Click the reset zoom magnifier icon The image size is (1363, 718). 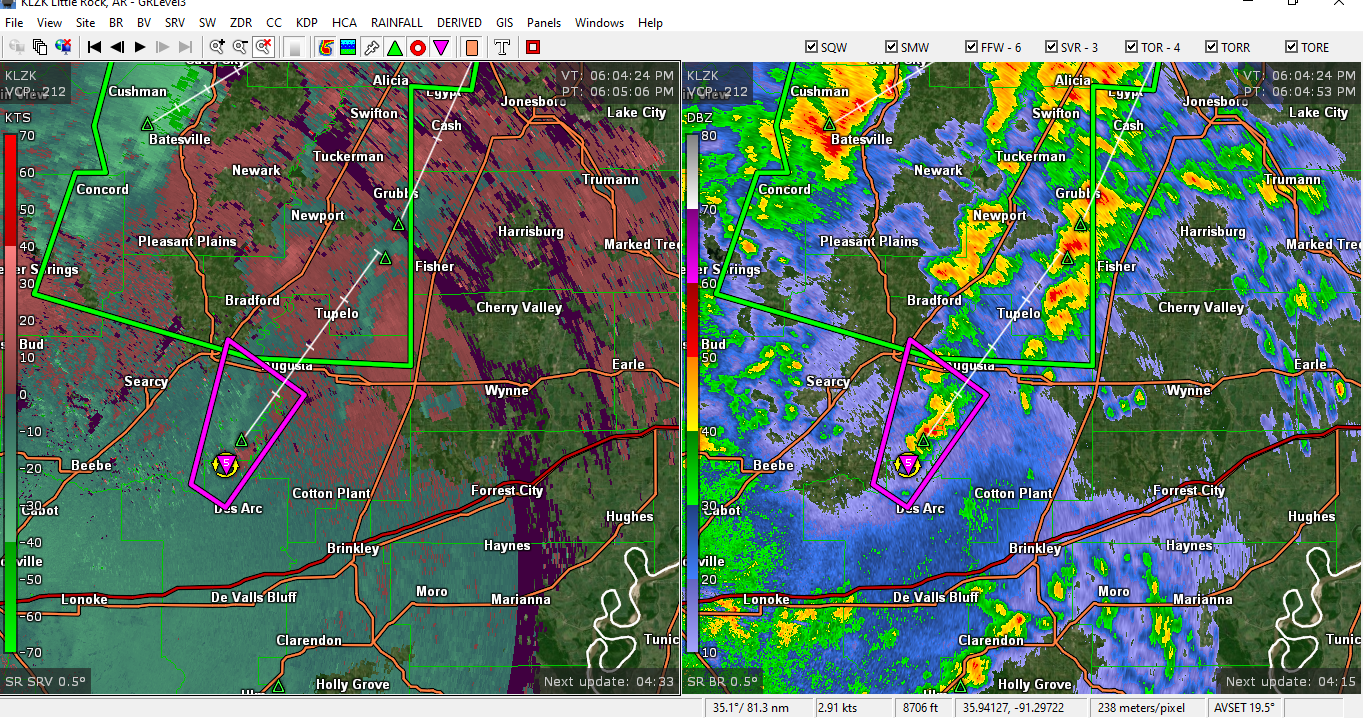263,47
